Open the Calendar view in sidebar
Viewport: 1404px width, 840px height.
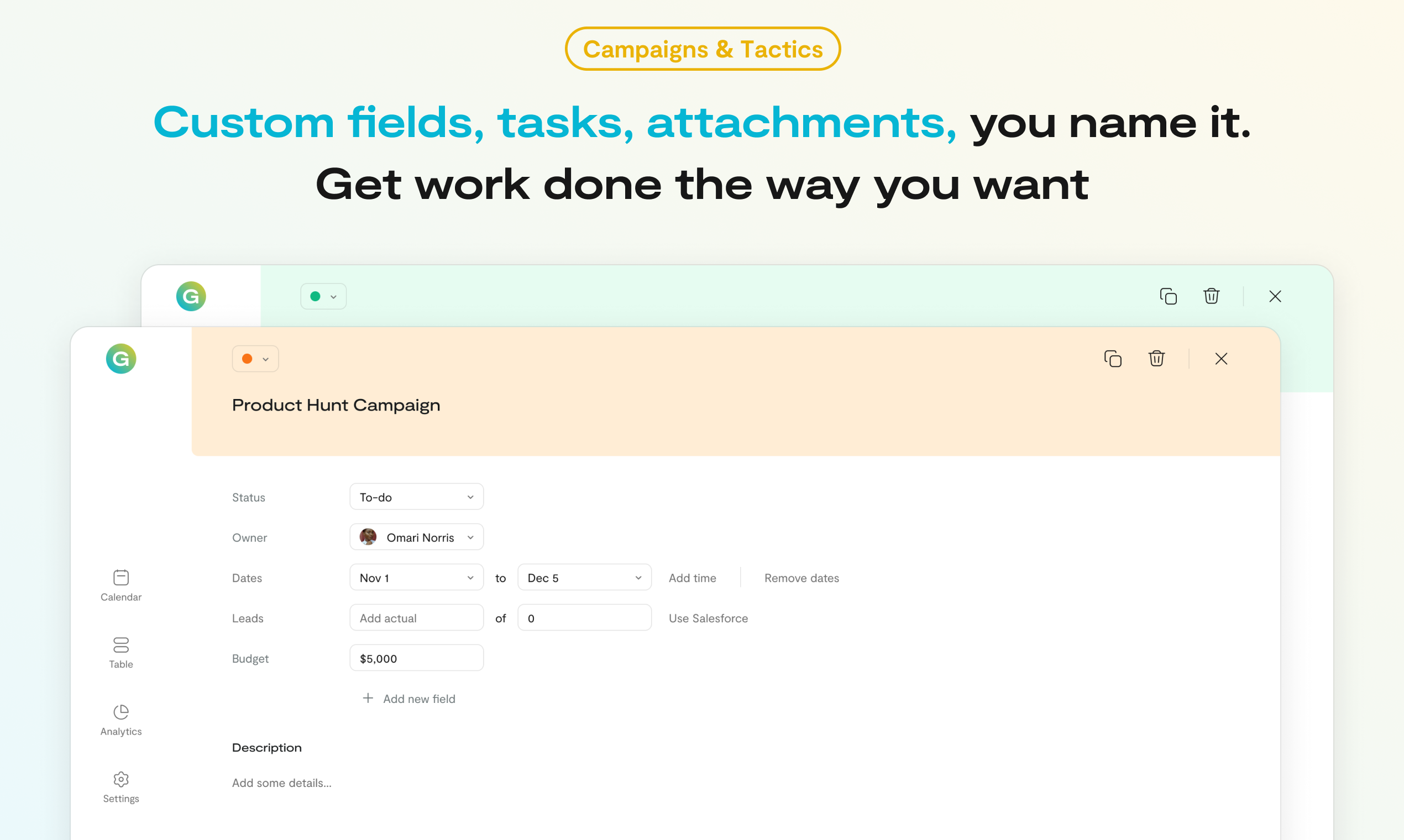121,585
